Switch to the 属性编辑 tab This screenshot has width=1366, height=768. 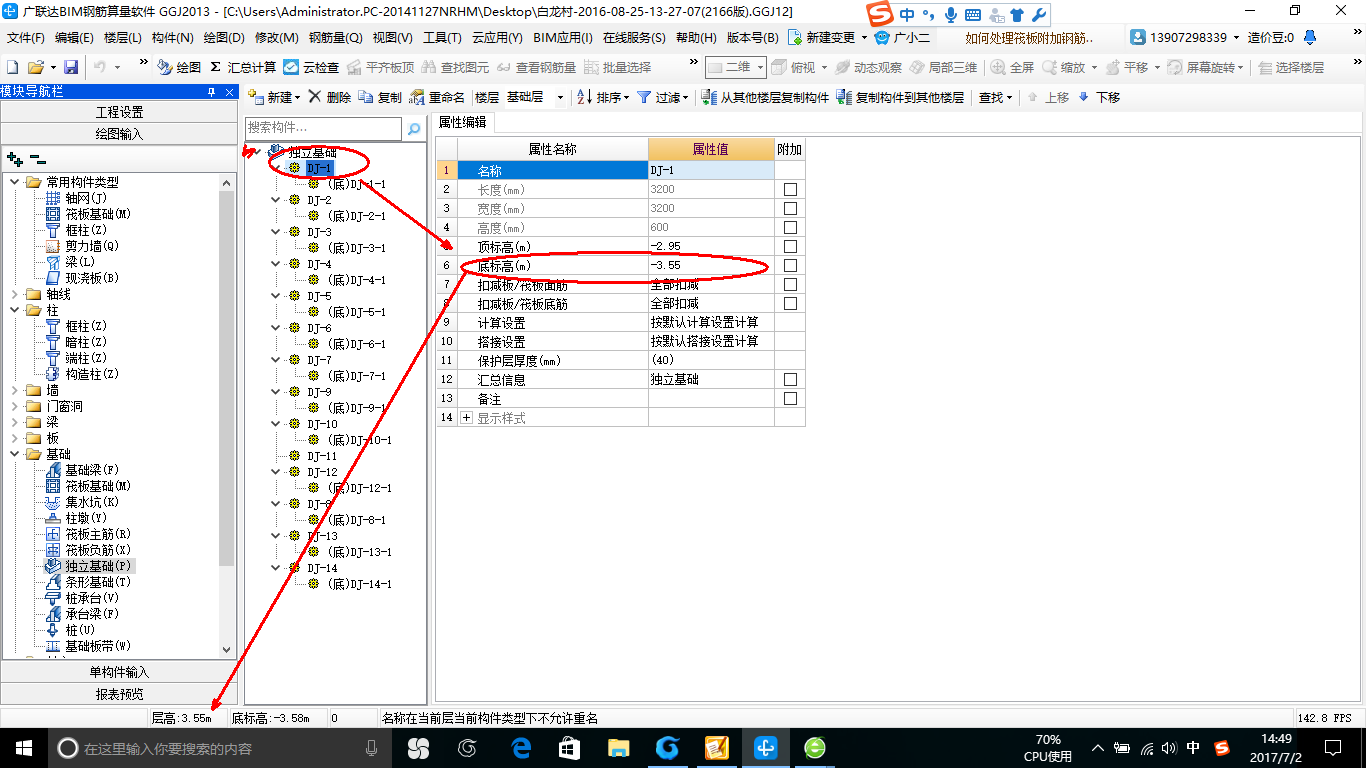click(462, 122)
